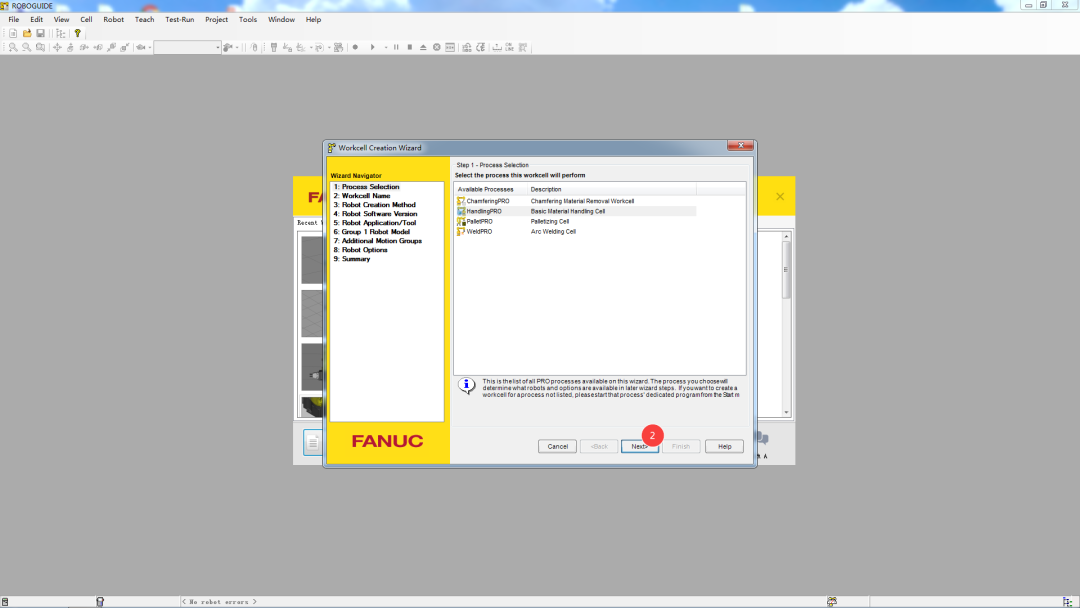
Task: Click the grayed Back button
Action: tap(599, 446)
